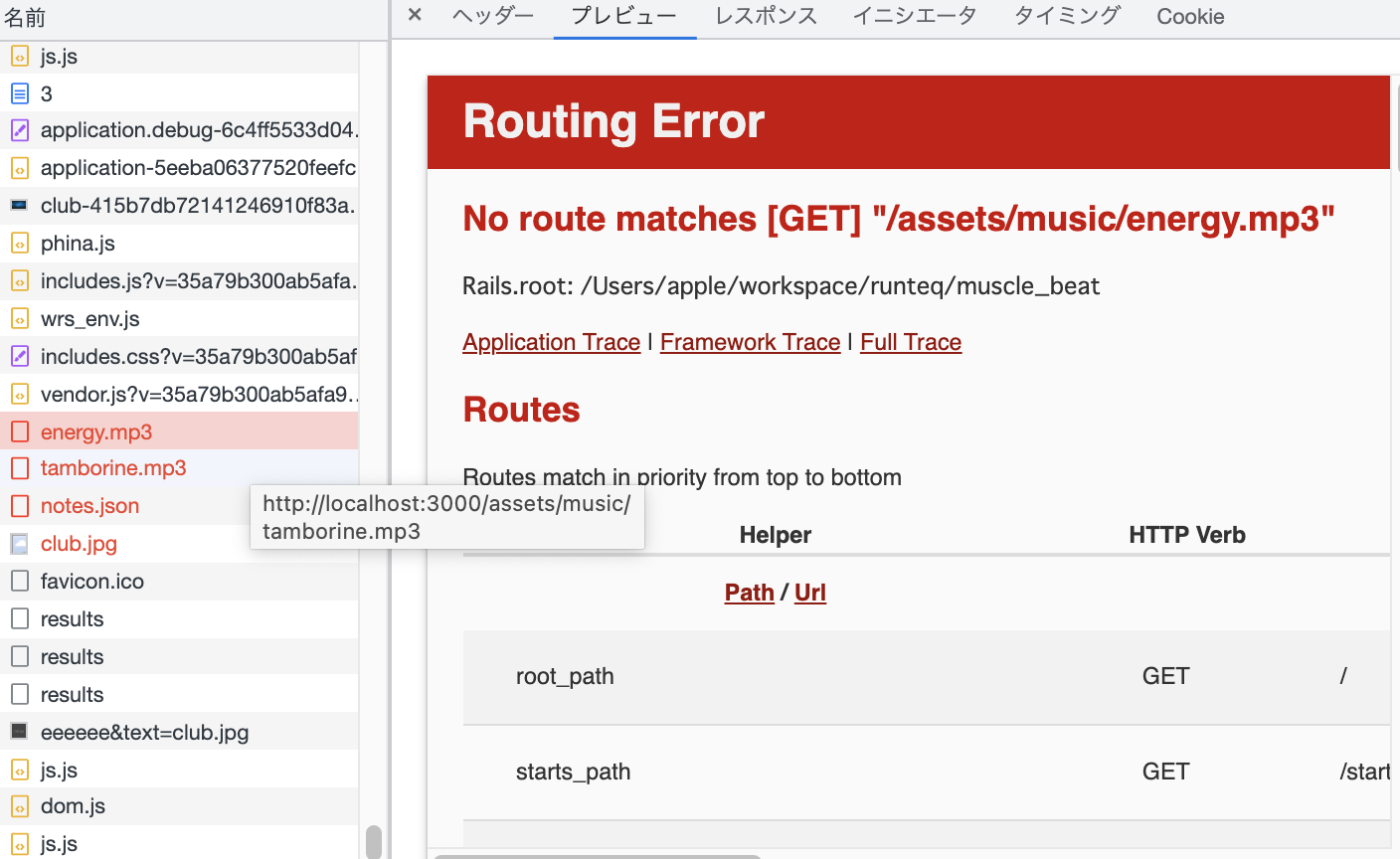The height and width of the screenshot is (859, 1400).
Task: Select the club.jpg failed request
Action: tap(179, 544)
